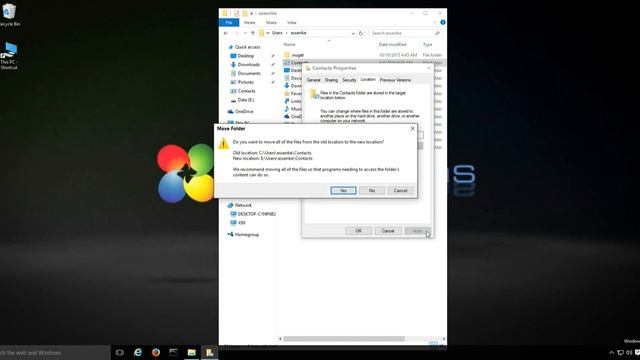Cancel the Move Folder dialog
Image resolution: width=640 pixels, height=360 pixels.
point(400,191)
